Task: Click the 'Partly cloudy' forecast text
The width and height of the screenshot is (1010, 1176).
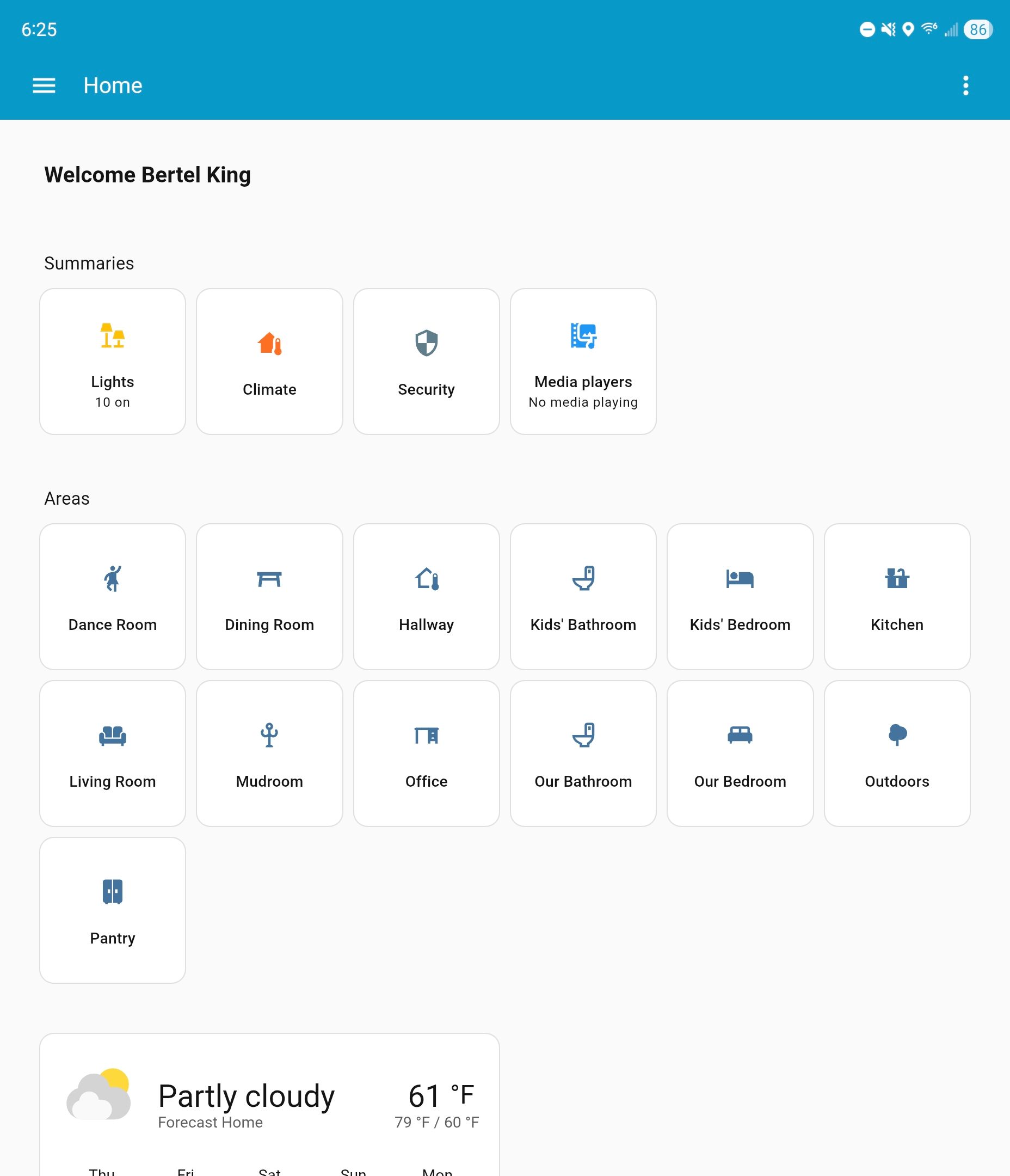Action: 247,1096
